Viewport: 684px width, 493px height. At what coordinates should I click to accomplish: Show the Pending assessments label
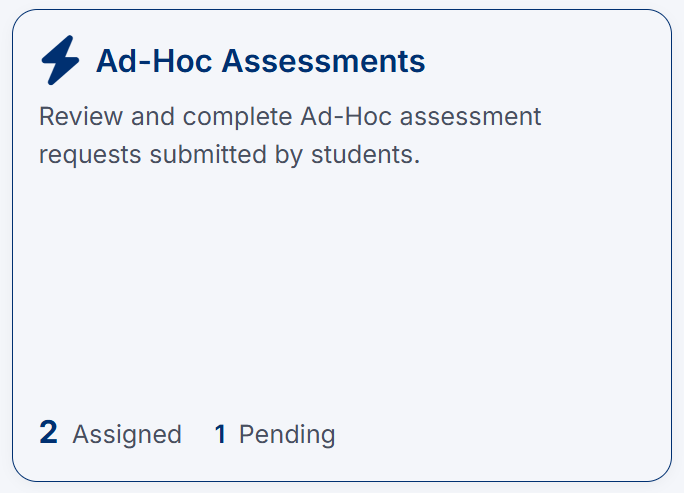287,435
